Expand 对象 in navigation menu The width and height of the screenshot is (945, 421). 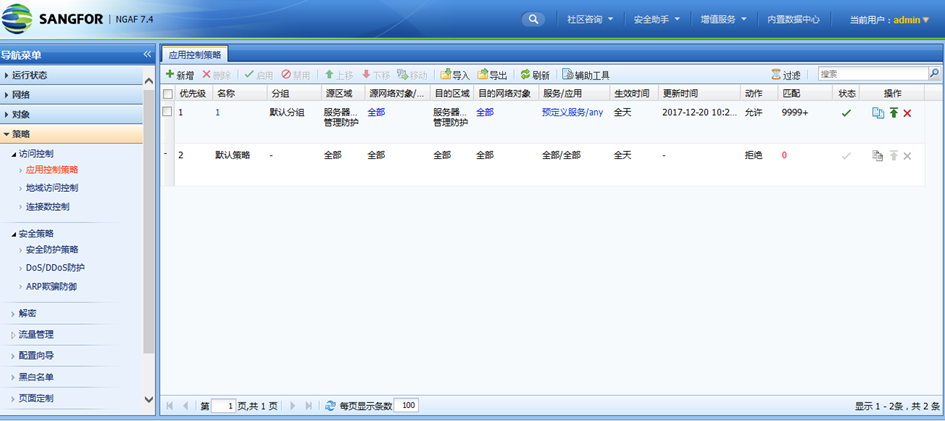tap(71, 114)
